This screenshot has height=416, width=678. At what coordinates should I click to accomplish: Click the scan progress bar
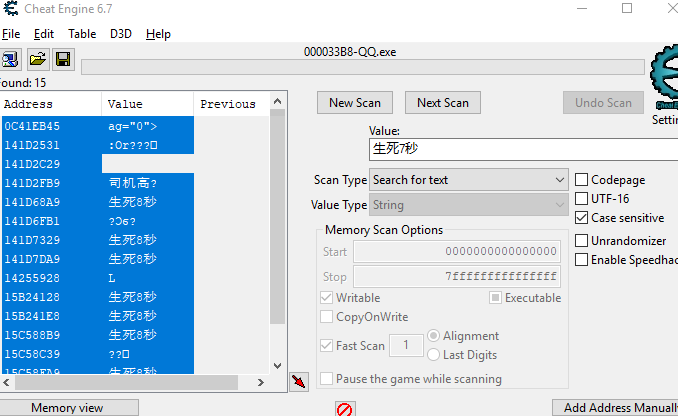pyautogui.click(x=363, y=67)
